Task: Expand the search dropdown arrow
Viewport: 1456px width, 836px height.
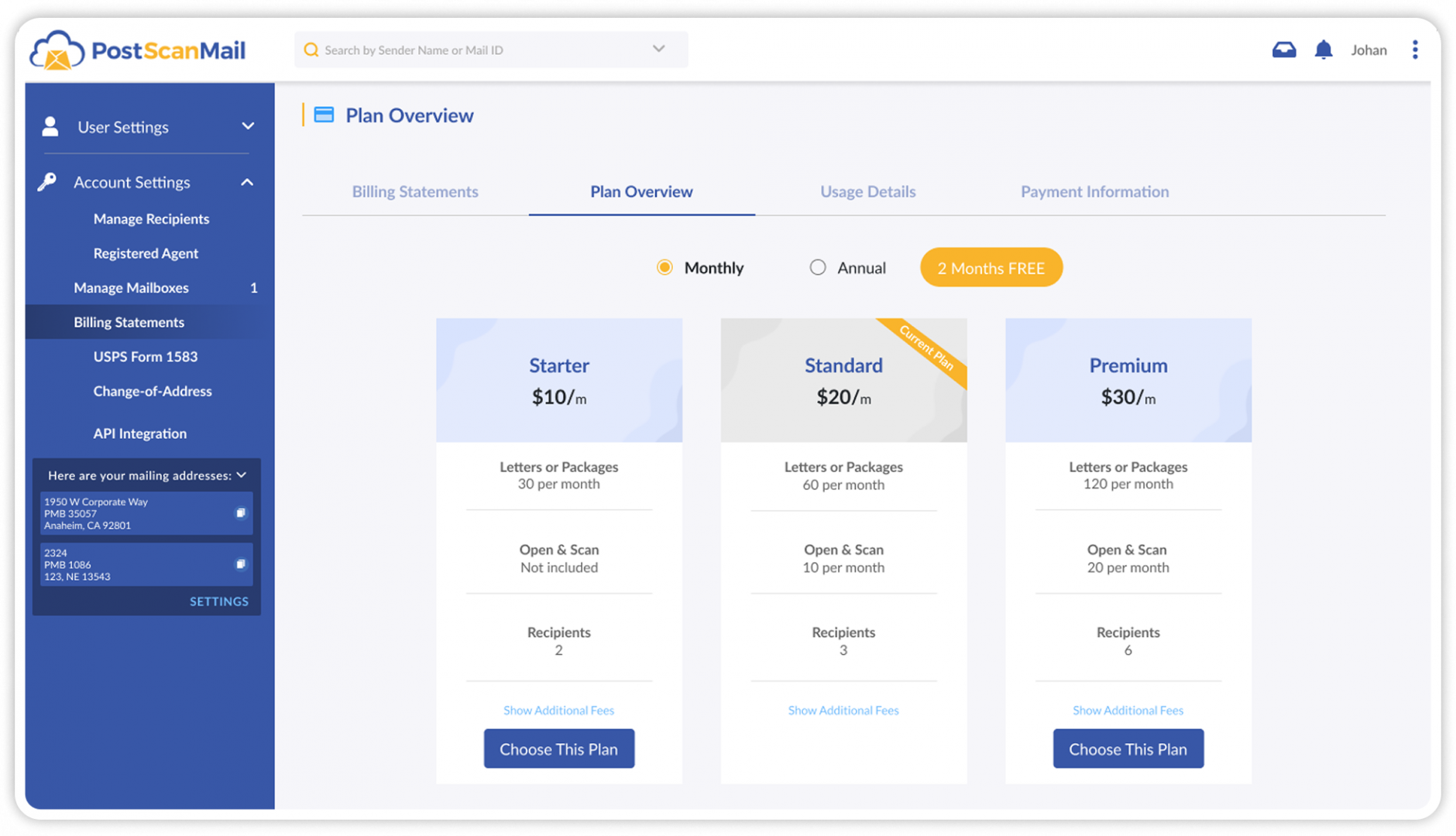Action: 658,49
